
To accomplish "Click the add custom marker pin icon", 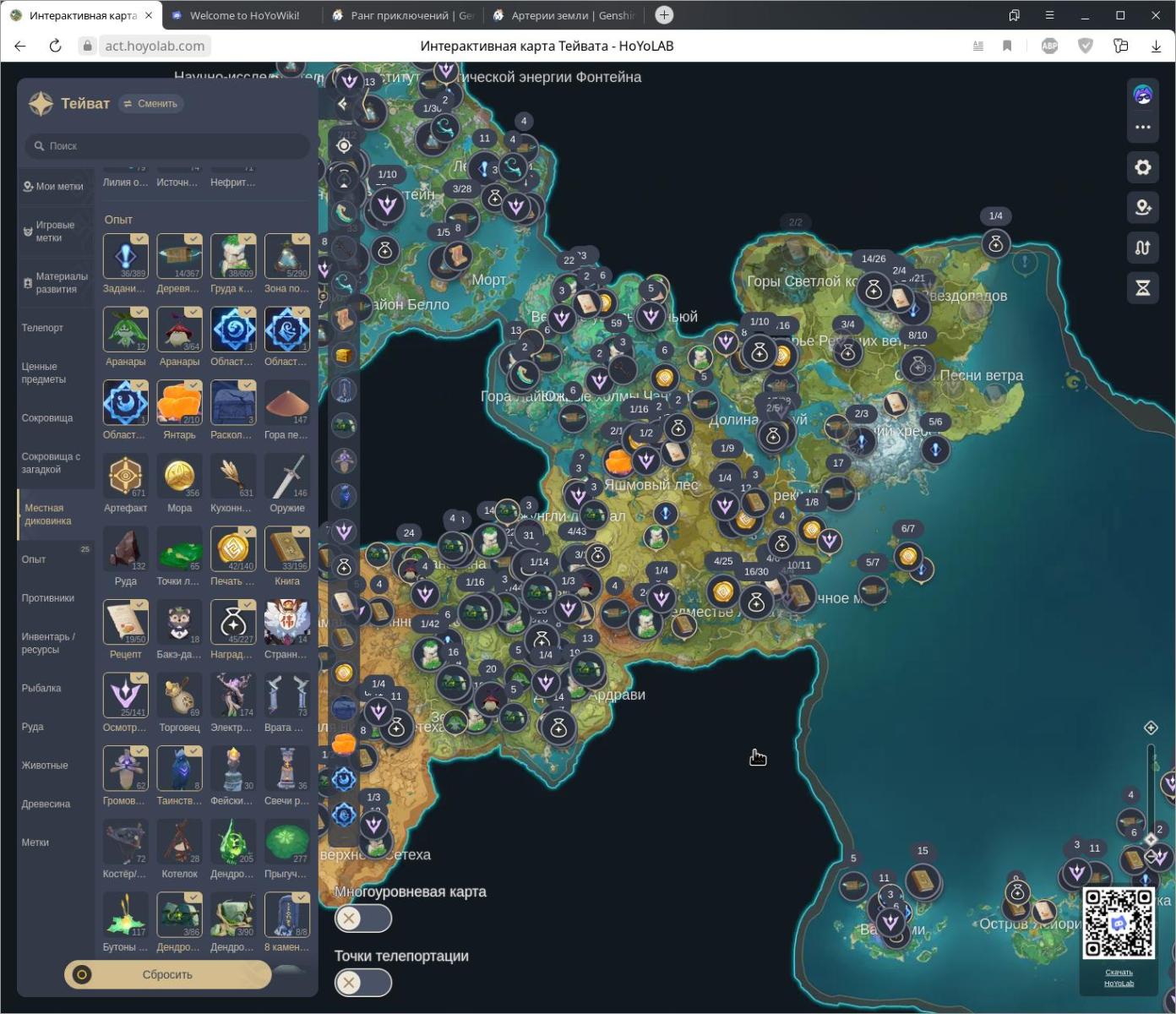I will click(x=1143, y=207).
